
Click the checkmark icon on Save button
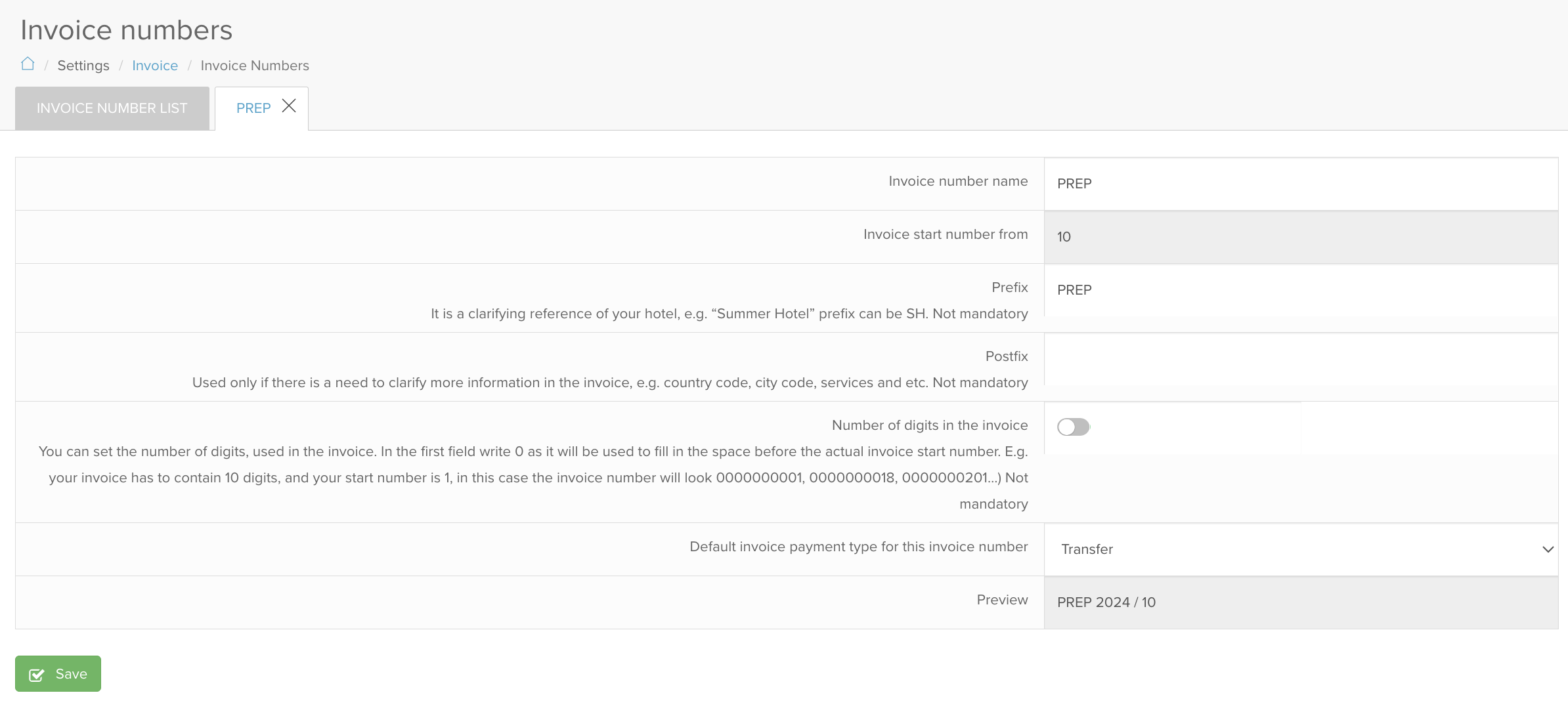[37, 675]
